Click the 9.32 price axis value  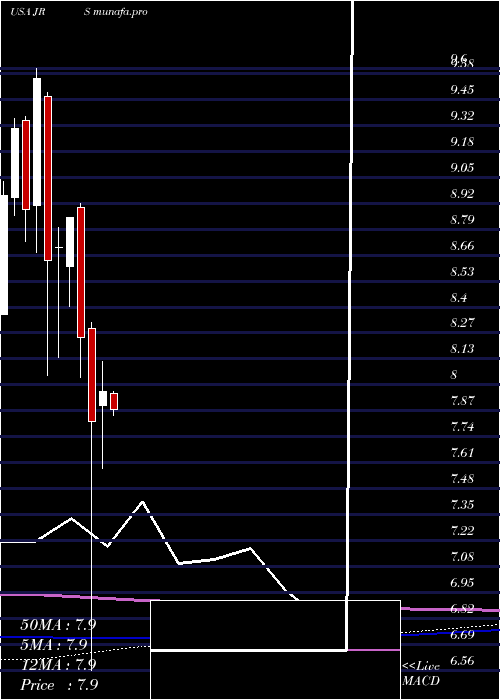click(462, 116)
